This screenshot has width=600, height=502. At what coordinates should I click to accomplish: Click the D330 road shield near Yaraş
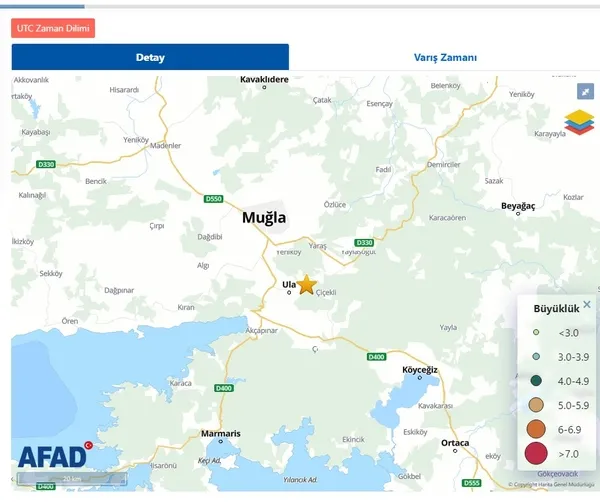pos(364,243)
